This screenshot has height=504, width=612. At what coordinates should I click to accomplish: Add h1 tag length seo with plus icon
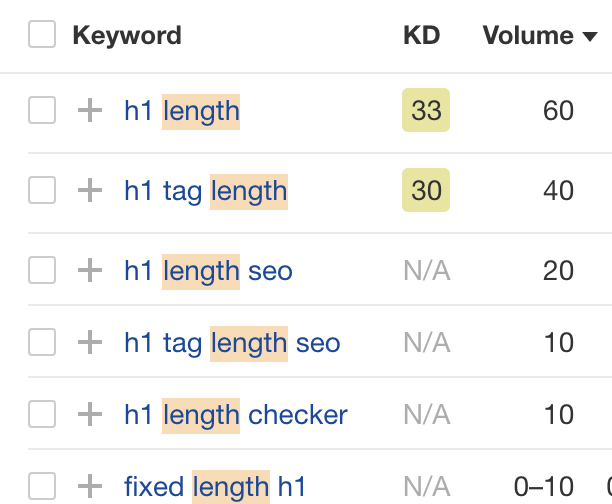pyautogui.click(x=90, y=342)
